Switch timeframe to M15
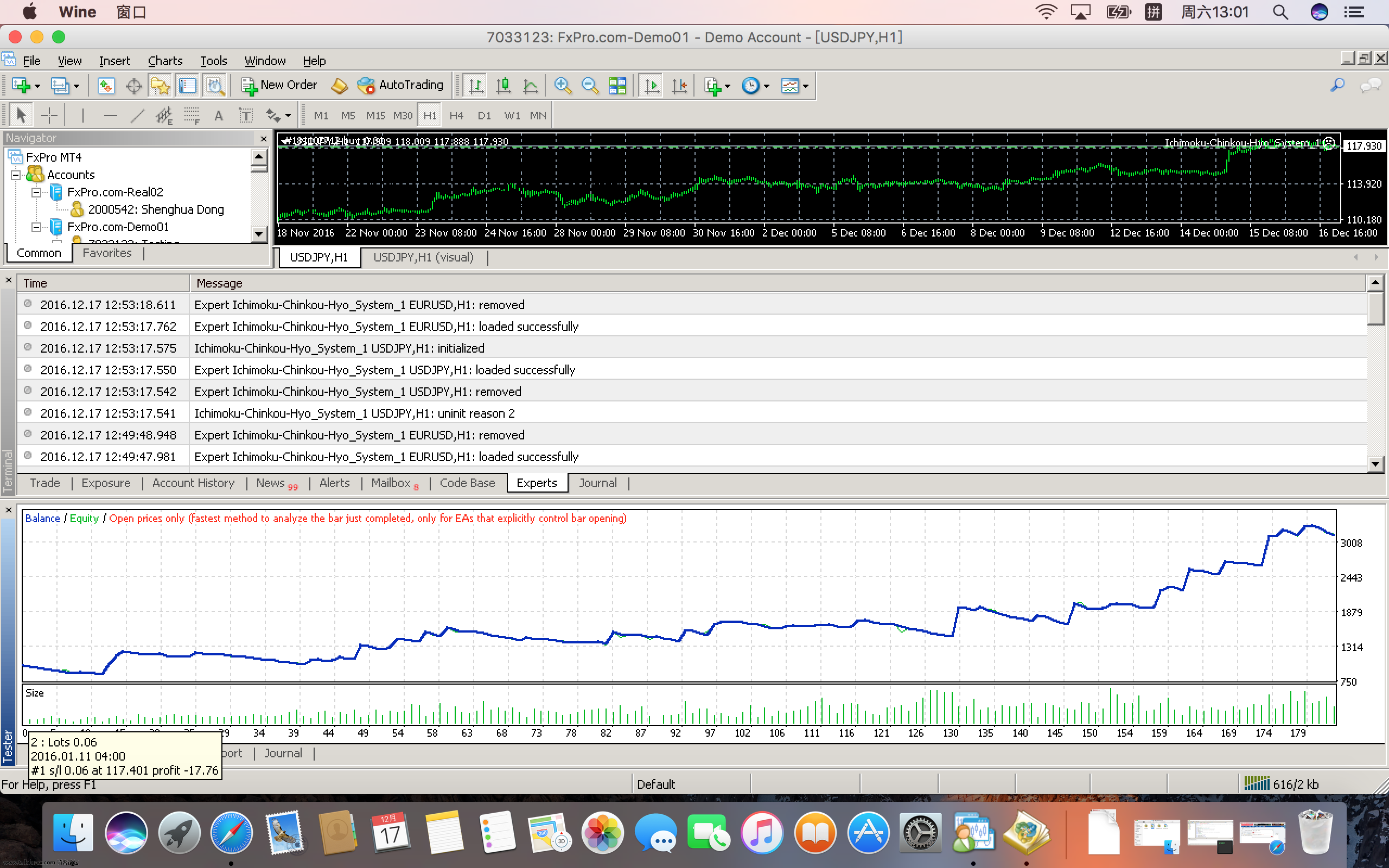Viewport: 1389px width, 868px height. (375, 116)
